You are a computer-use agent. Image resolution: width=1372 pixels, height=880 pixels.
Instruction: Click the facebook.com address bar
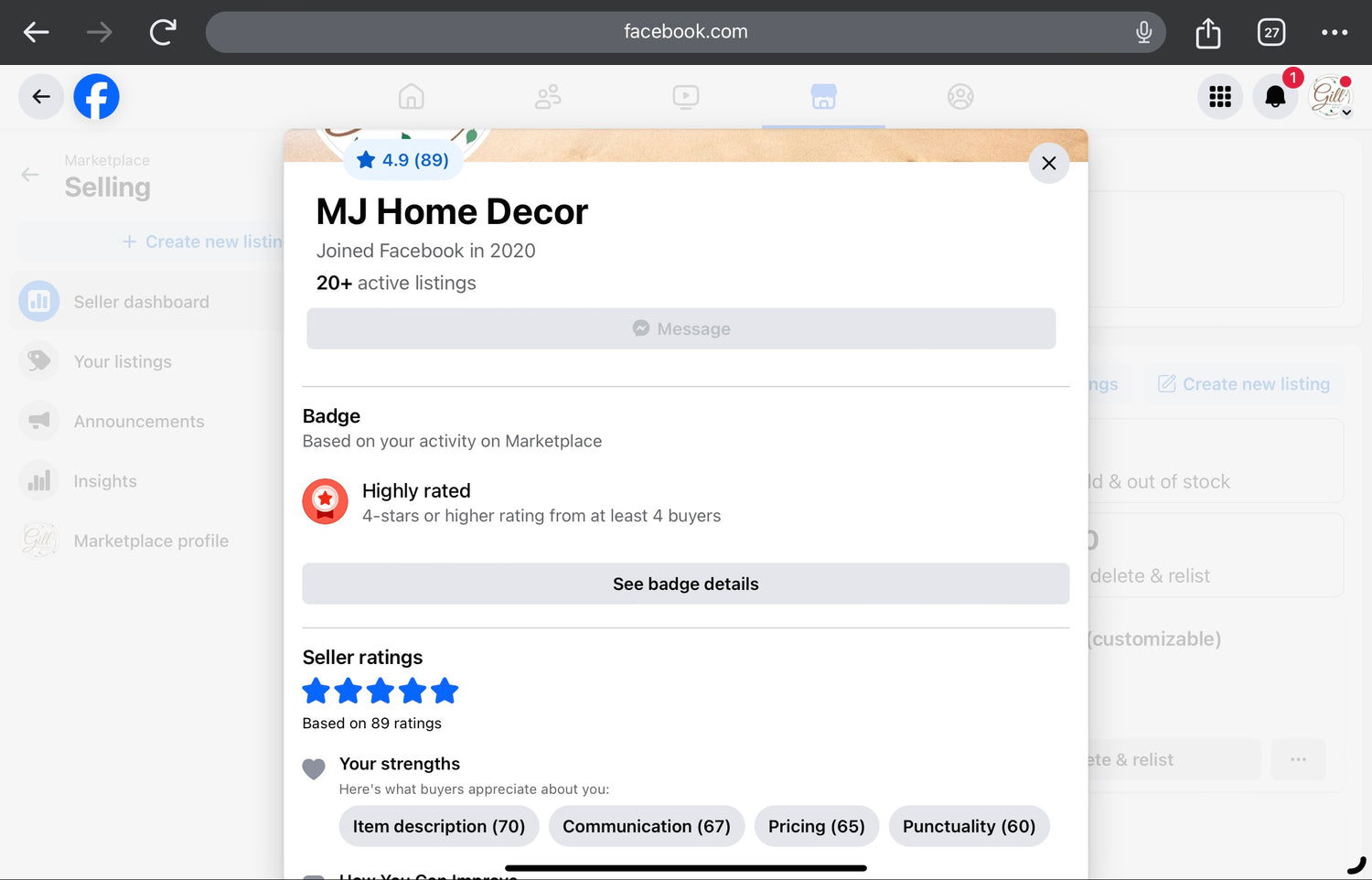[x=685, y=32]
